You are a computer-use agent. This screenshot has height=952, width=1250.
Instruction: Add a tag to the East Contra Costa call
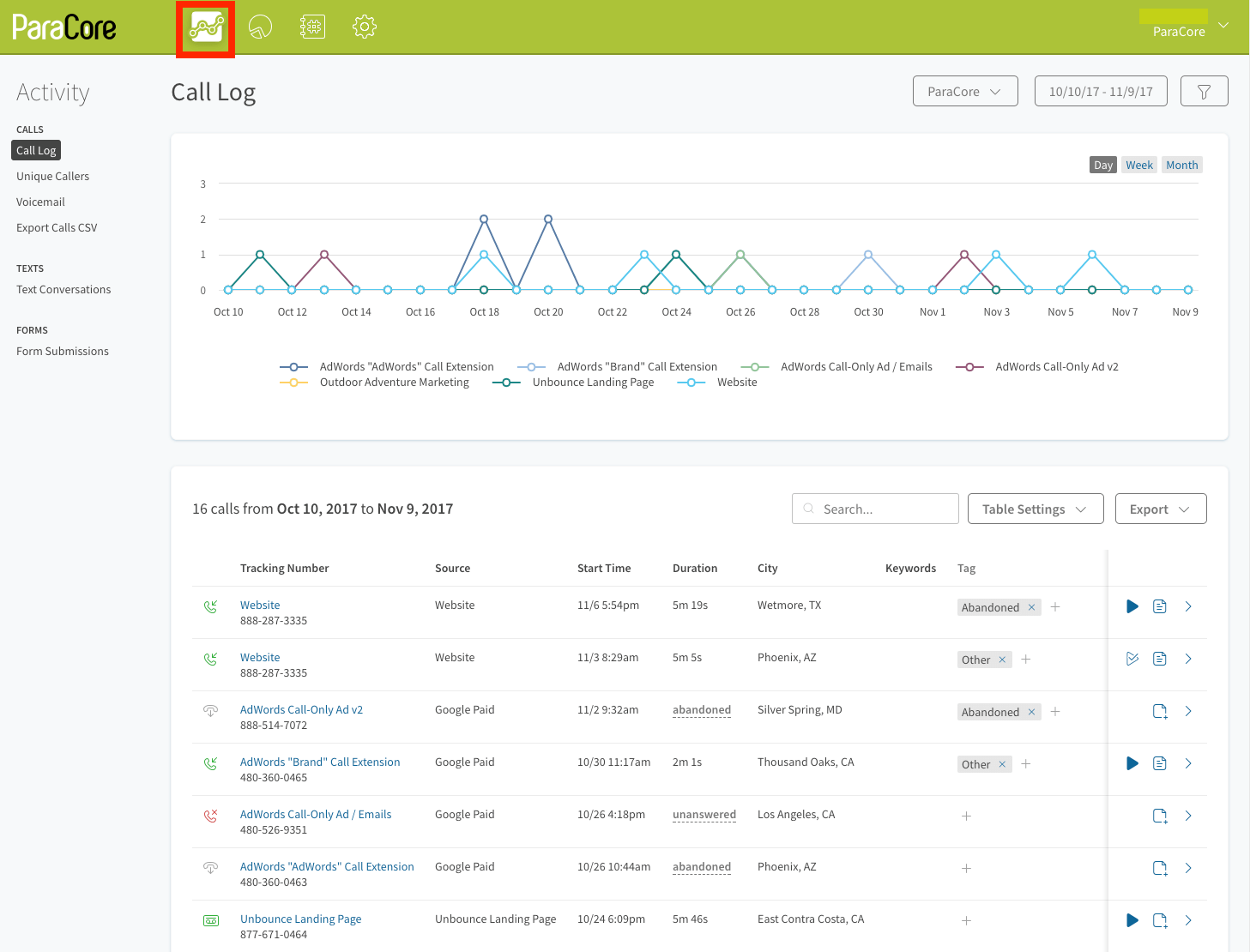point(966,921)
